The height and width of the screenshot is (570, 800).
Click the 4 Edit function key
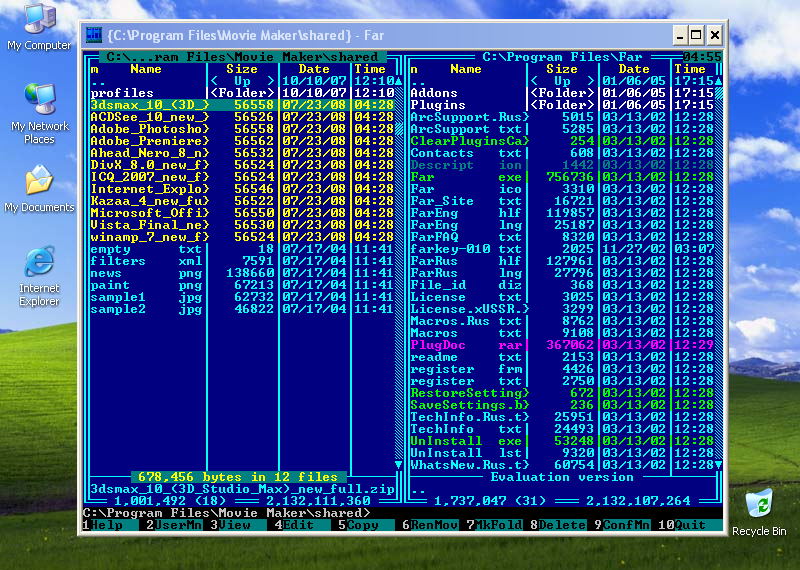[x=302, y=525]
